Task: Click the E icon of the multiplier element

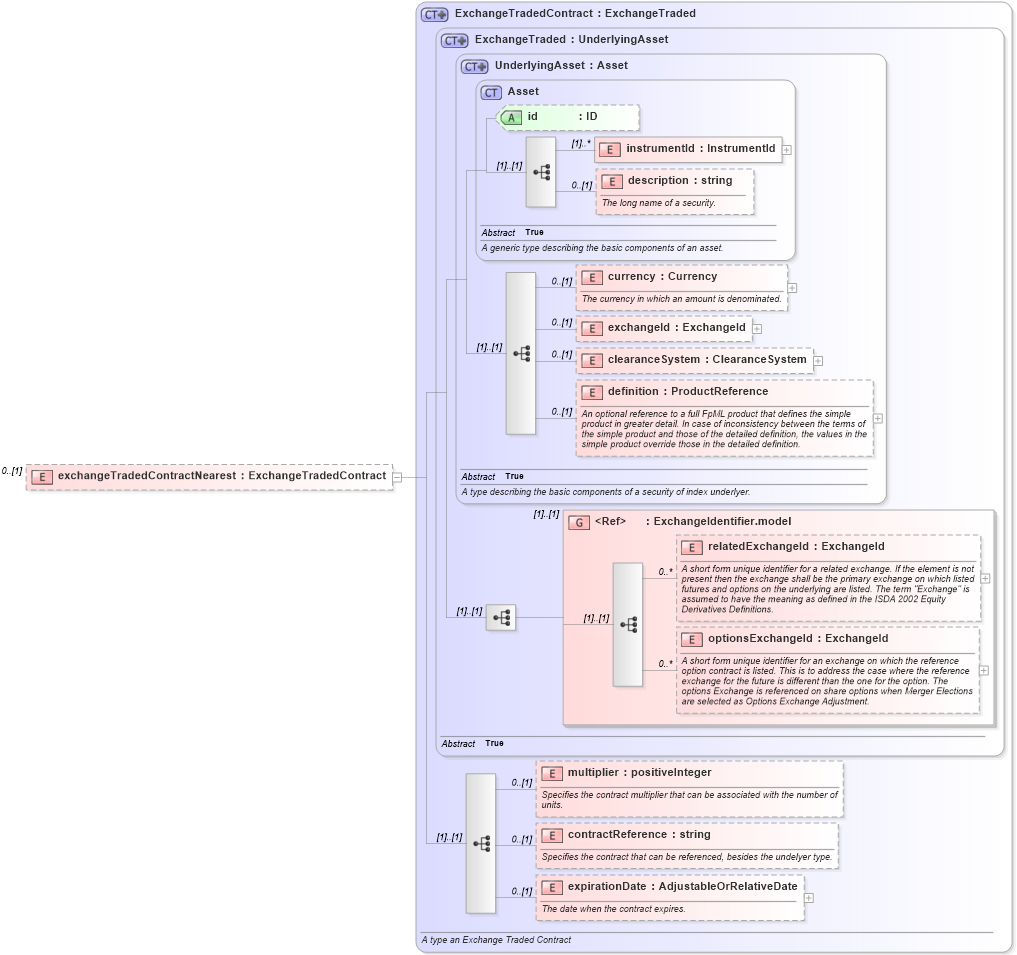Action: 550,773
